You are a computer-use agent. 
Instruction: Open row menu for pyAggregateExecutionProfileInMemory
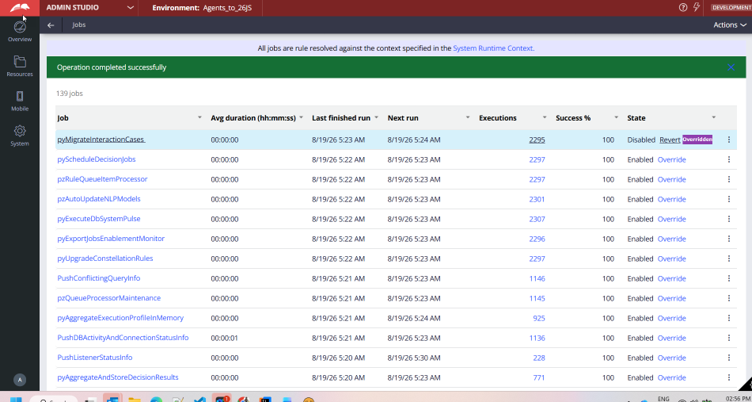[729, 318]
